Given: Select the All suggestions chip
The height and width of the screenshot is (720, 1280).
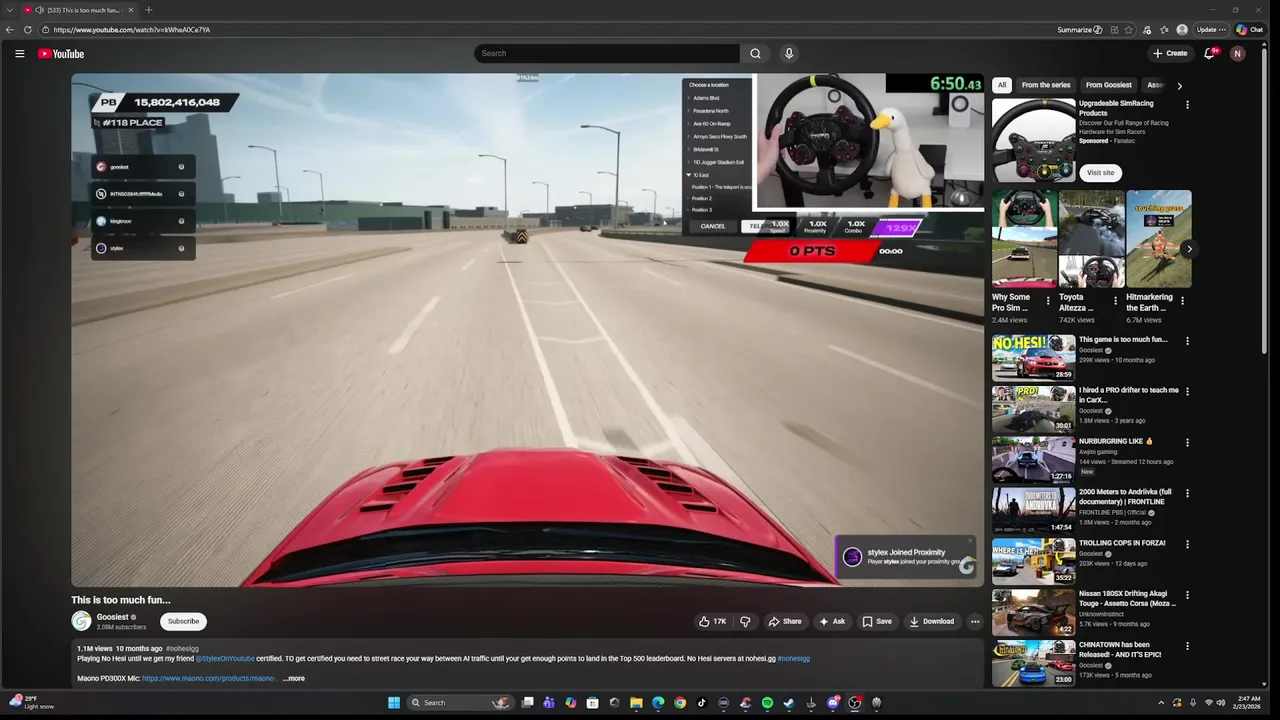Looking at the screenshot, I should (x=1002, y=85).
